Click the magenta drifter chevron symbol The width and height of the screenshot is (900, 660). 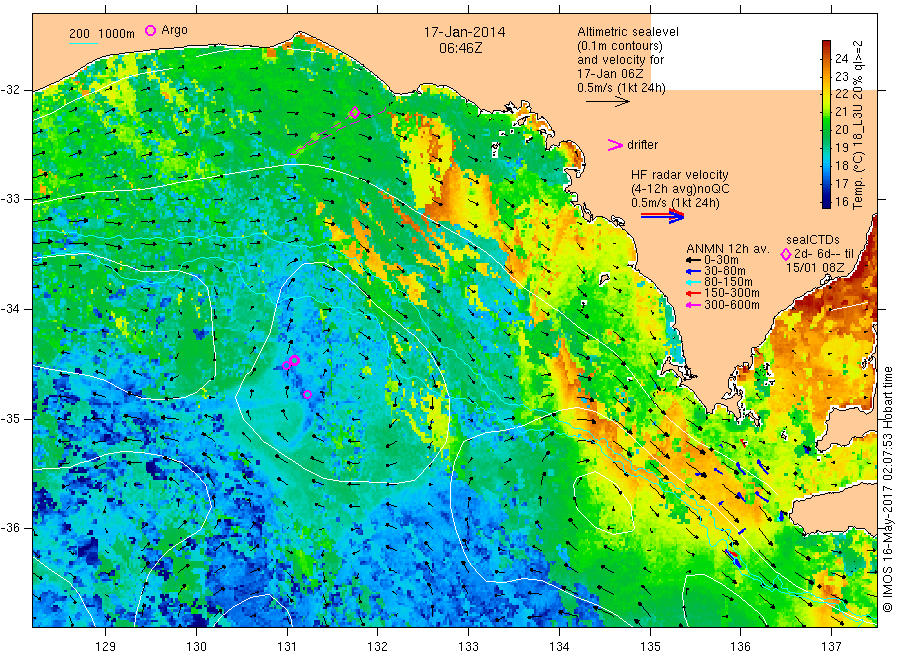pos(615,145)
